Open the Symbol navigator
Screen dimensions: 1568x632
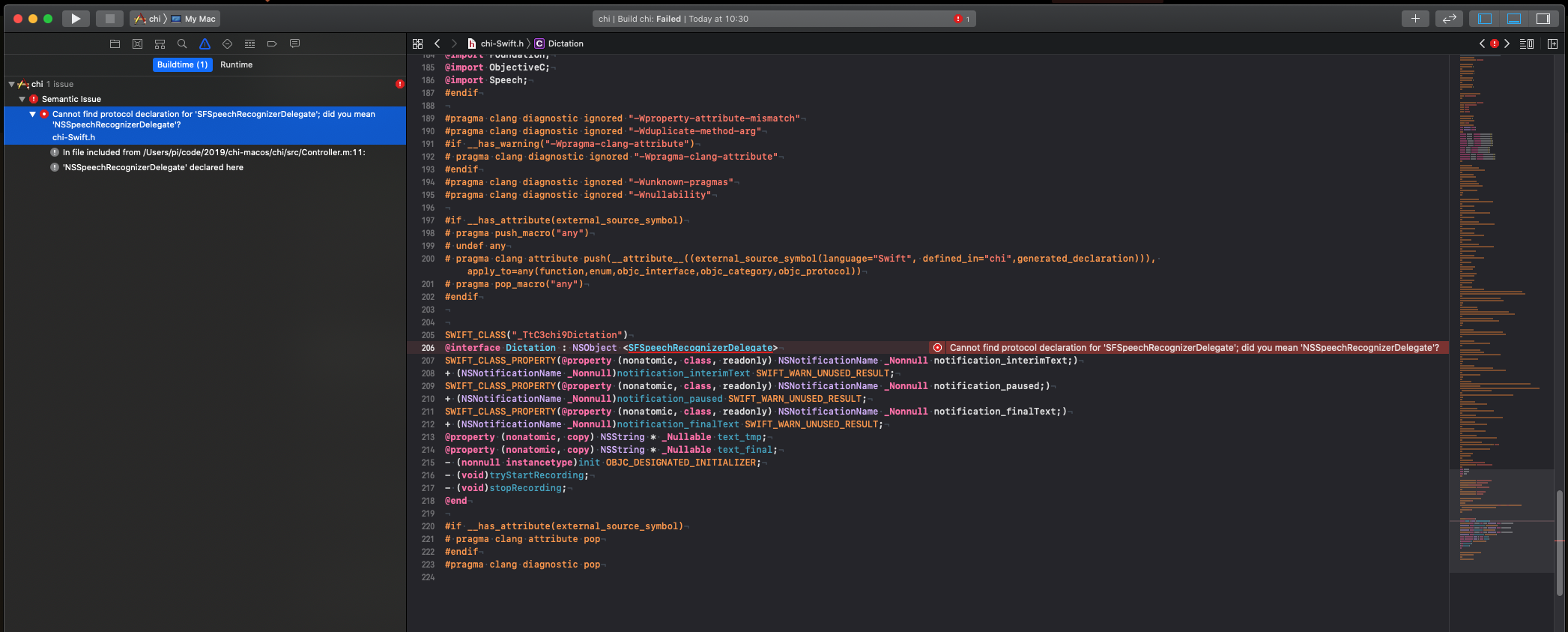(160, 43)
